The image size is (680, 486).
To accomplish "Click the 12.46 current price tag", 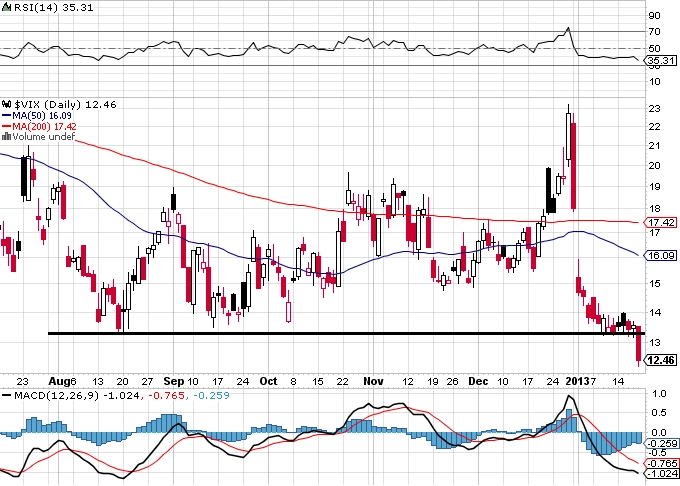I will pyautogui.click(x=659, y=361).
